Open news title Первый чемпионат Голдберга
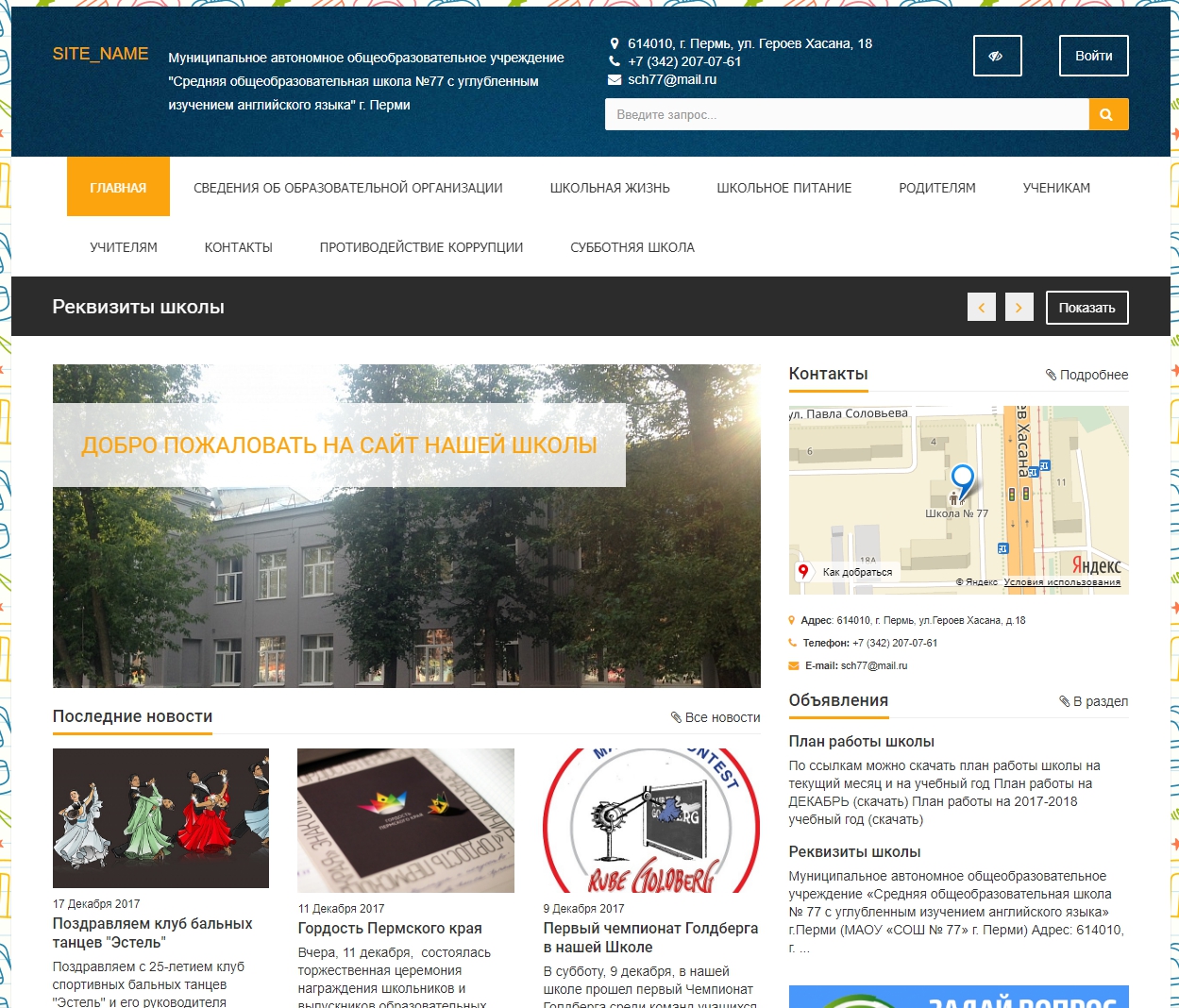 [651, 937]
